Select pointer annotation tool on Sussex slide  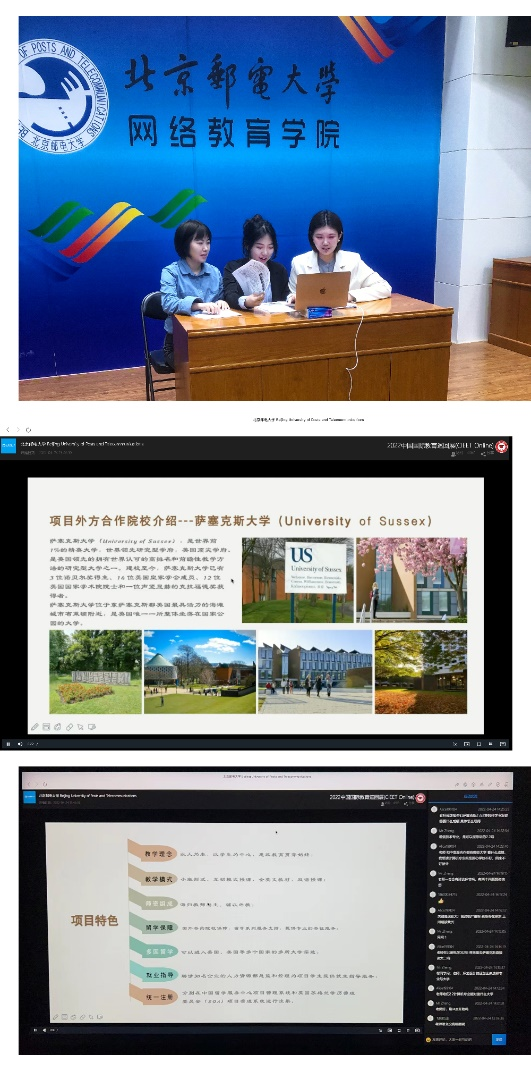click(x=80, y=727)
